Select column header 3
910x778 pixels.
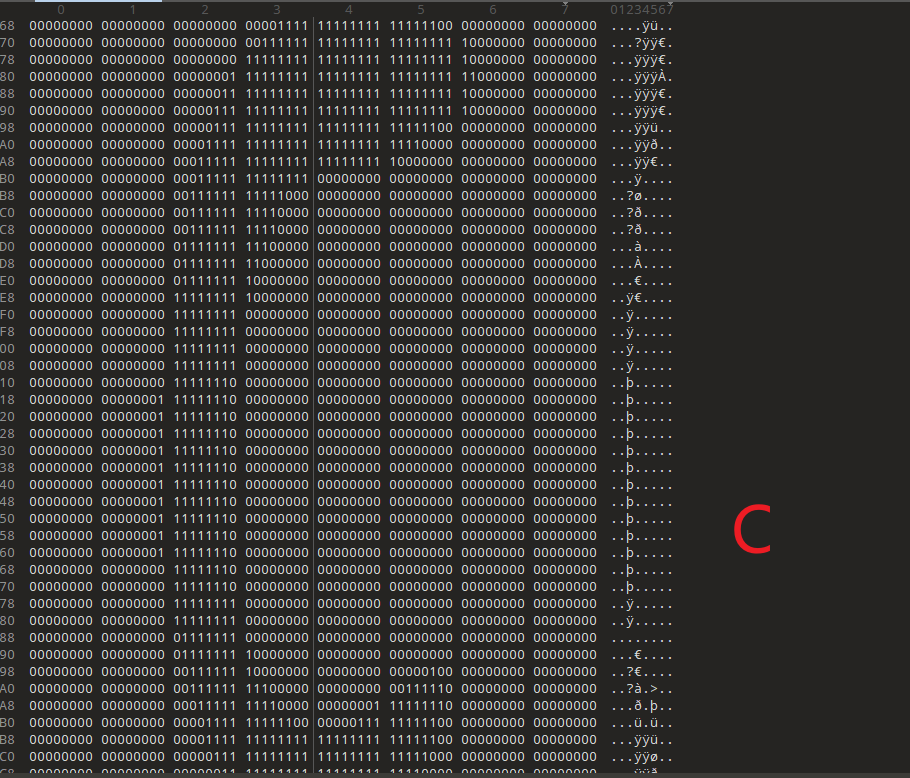(x=277, y=10)
